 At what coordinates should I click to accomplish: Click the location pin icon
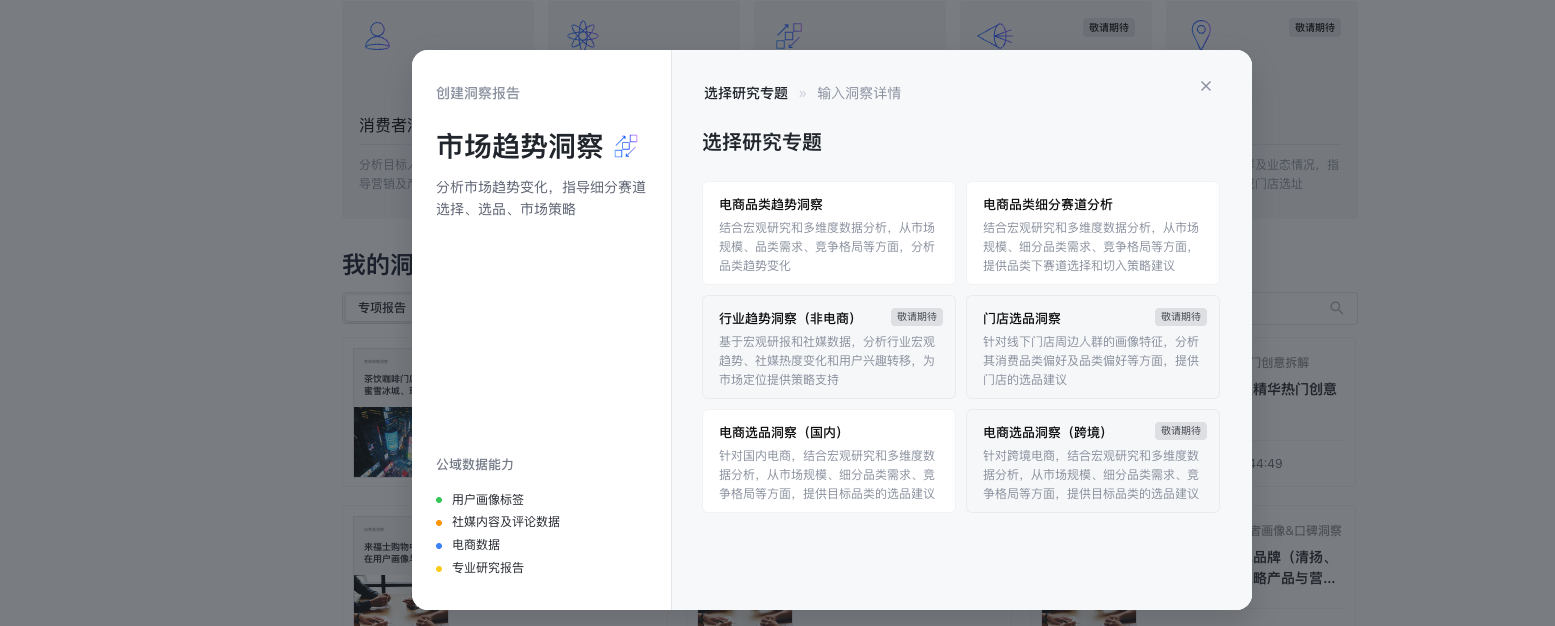click(x=1200, y=35)
